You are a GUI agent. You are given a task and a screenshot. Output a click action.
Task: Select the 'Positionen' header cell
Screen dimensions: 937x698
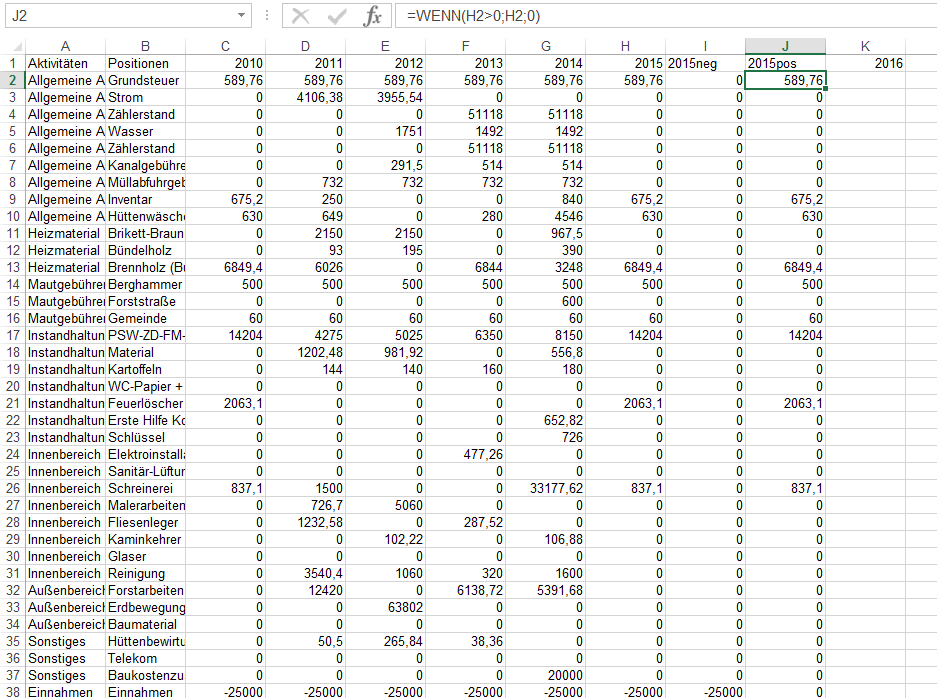[145, 63]
